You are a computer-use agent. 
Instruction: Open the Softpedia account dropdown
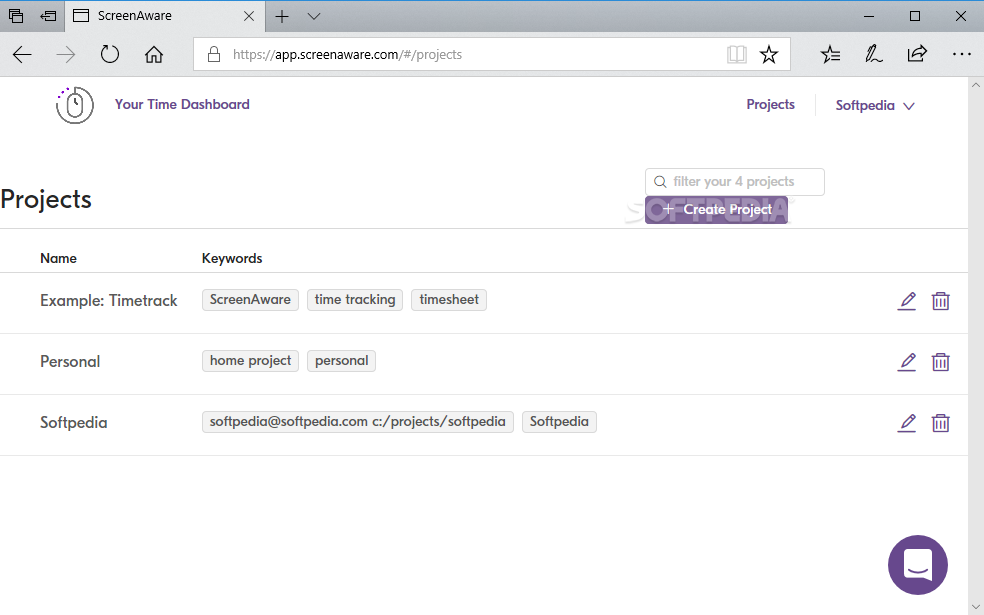coord(875,105)
